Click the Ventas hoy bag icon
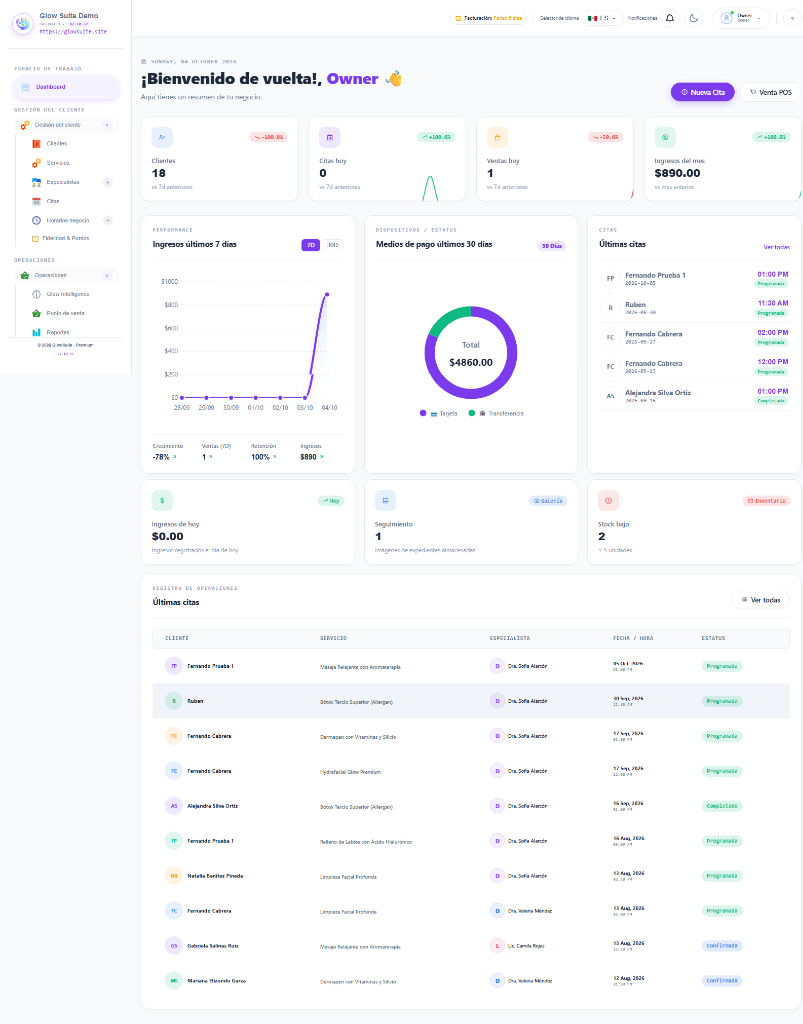 tap(497, 137)
